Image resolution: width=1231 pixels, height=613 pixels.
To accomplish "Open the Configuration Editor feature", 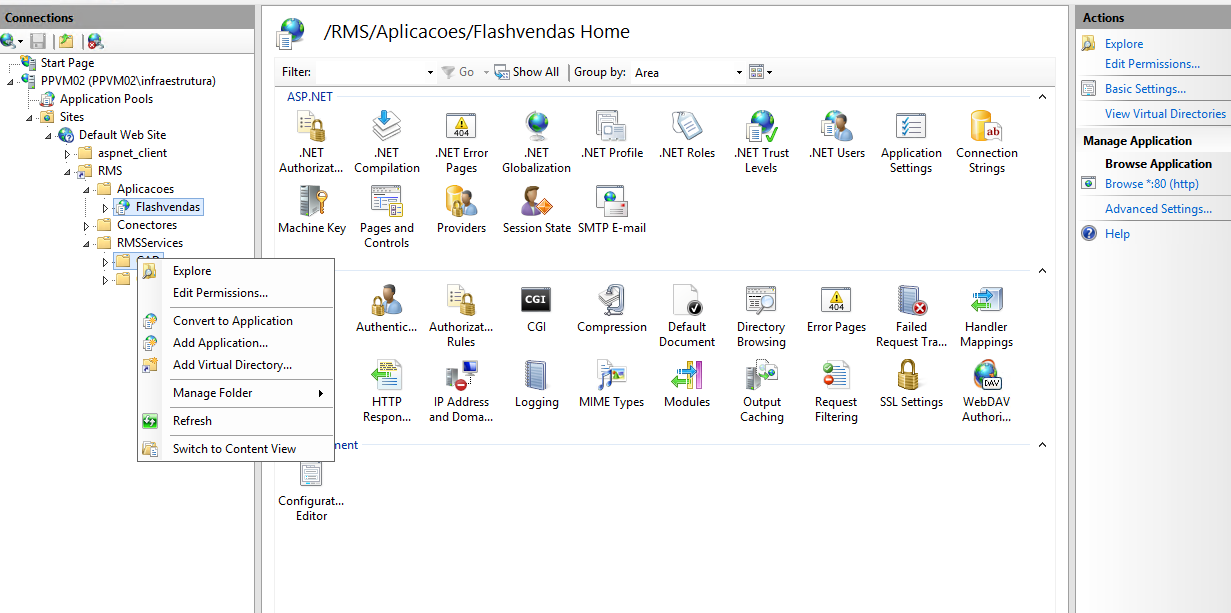I will [x=311, y=490].
